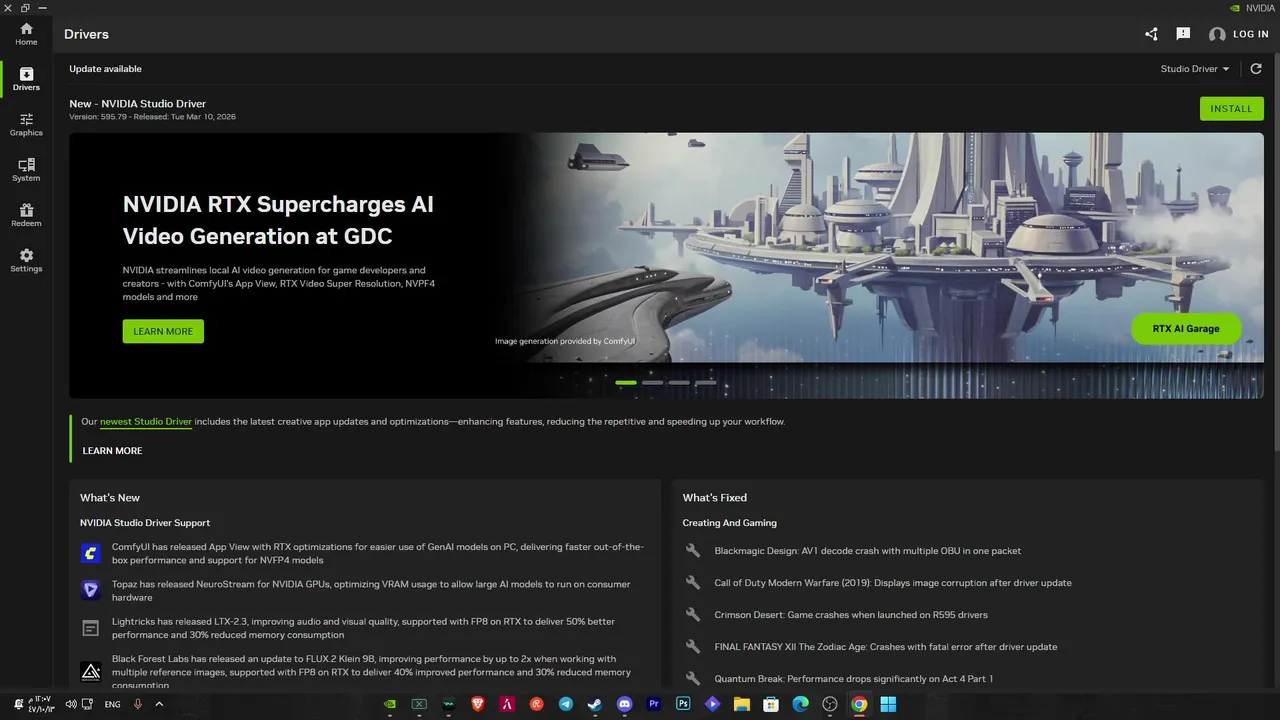
Task: Click LEARN MORE below driver description
Action: (112, 451)
